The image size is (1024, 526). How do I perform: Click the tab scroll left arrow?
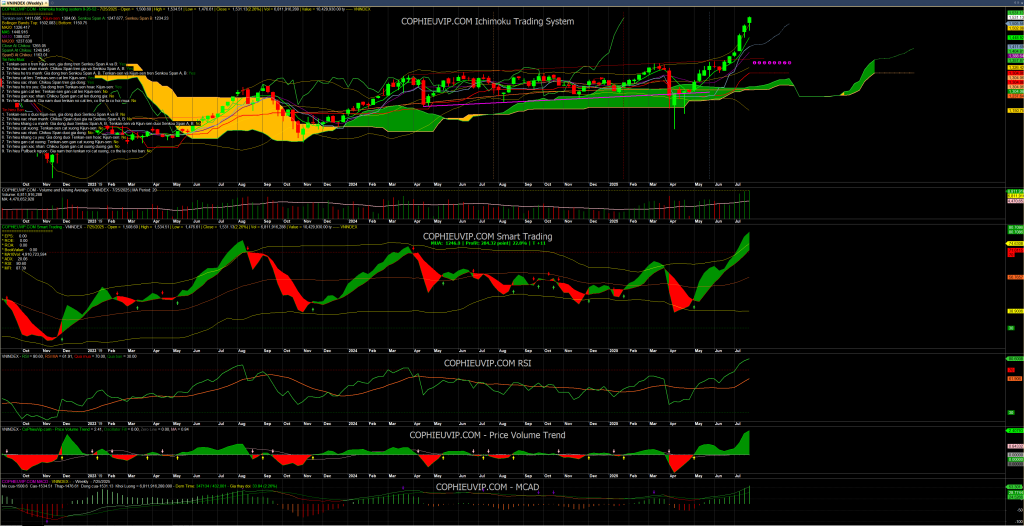pos(1015,3)
